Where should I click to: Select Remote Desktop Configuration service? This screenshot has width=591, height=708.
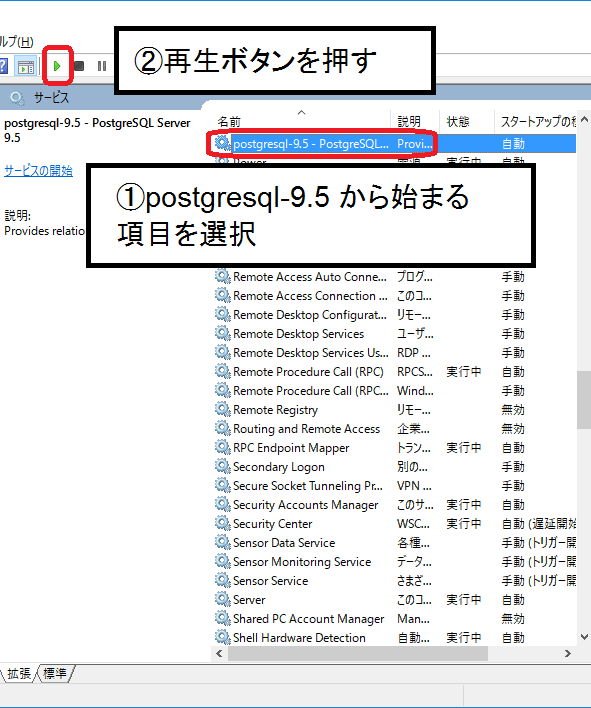point(395,315)
